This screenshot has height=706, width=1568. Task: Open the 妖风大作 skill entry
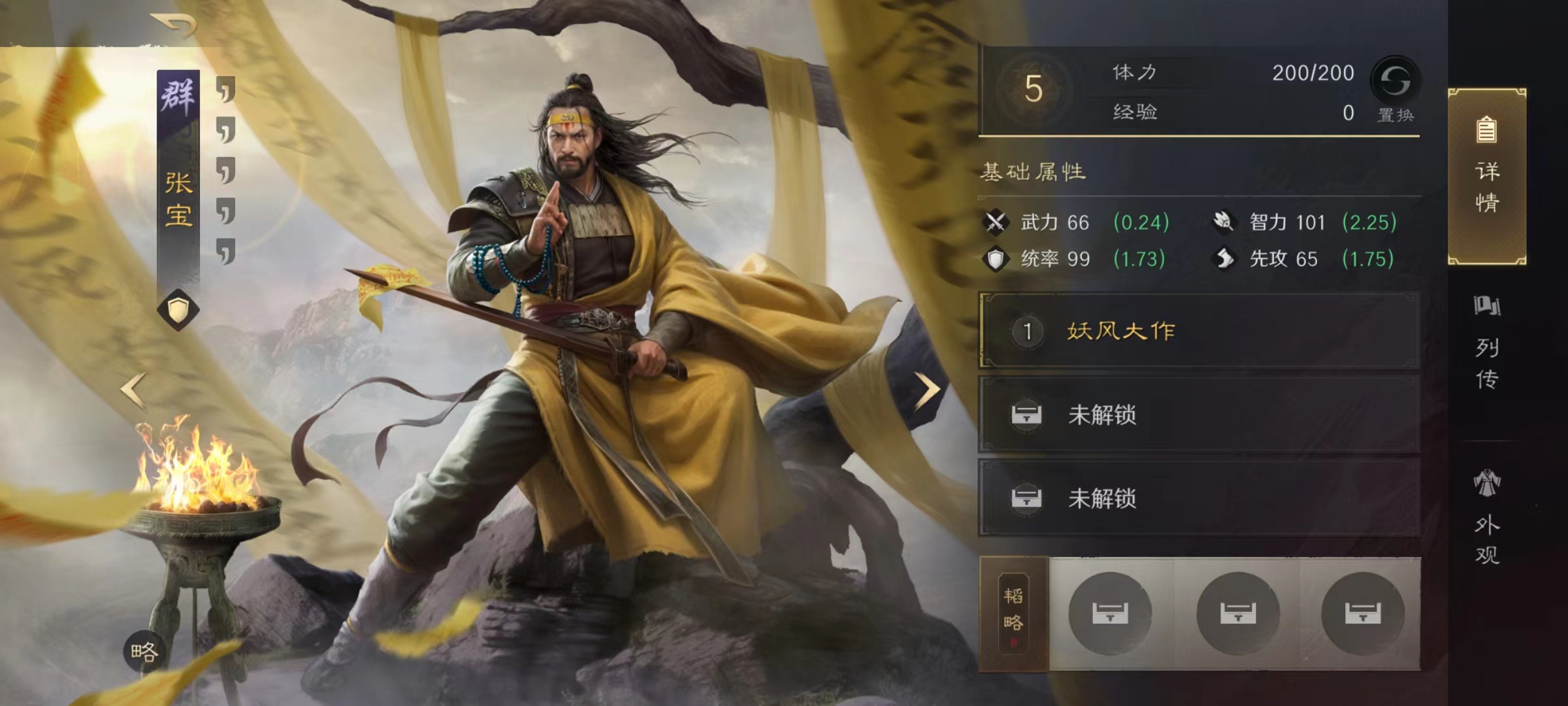pos(1200,331)
